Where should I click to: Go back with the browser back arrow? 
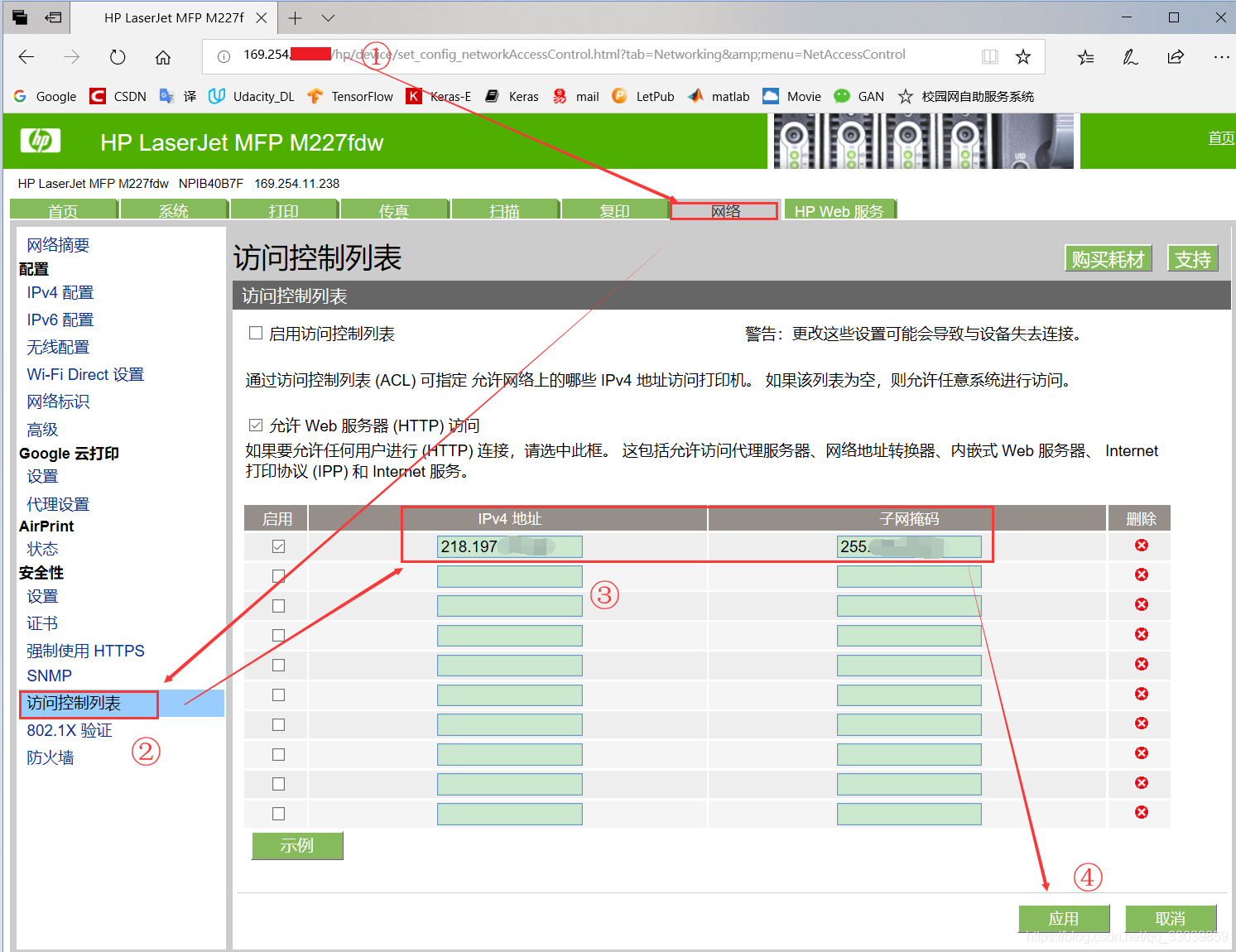pyautogui.click(x=26, y=56)
